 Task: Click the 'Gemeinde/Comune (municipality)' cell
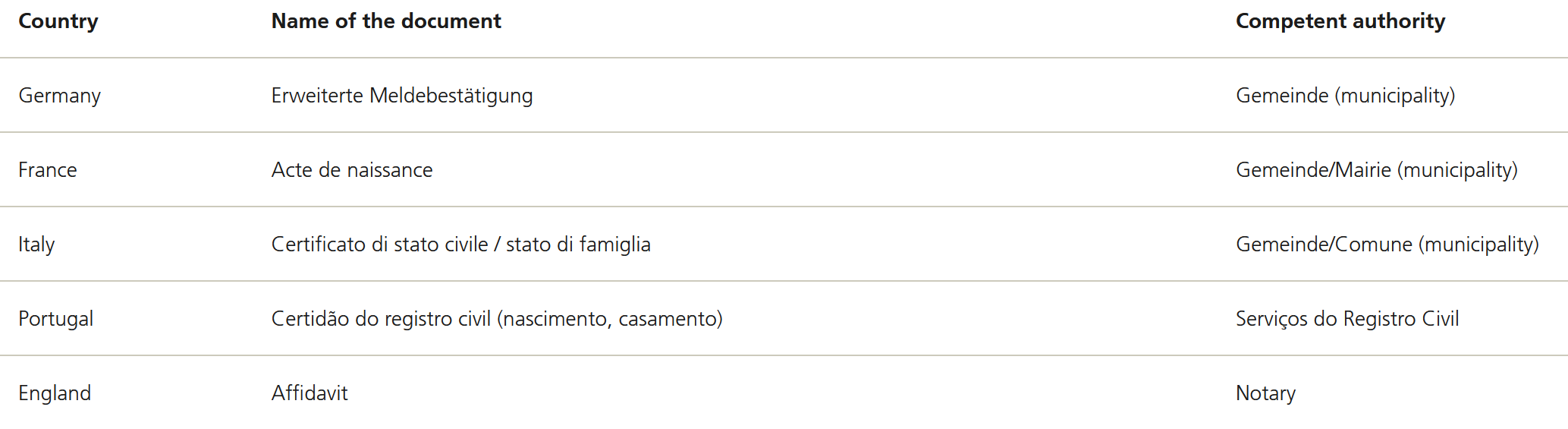coord(1387,244)
